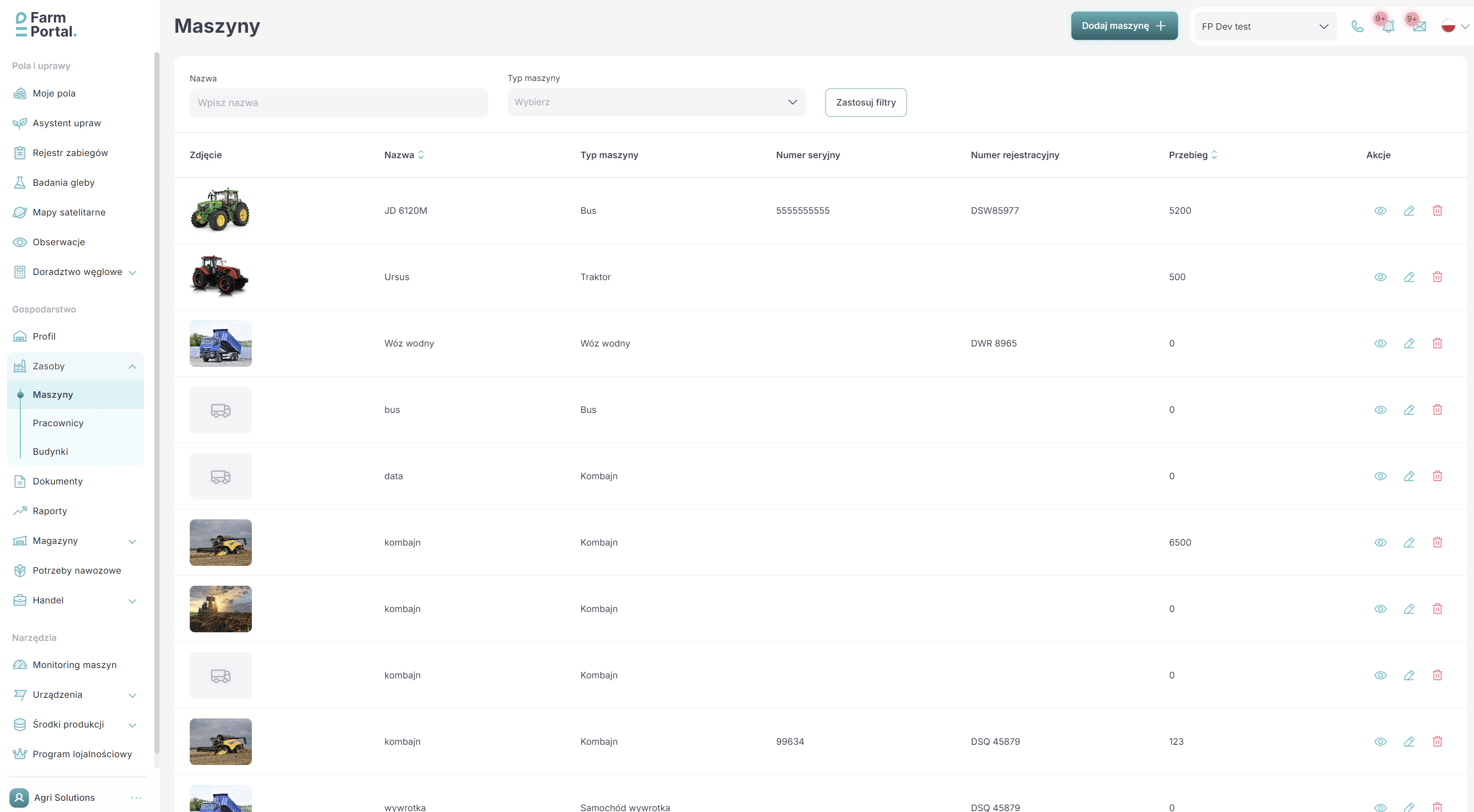Expand Środki produkcji menu
This screenshot has width=1474, height=812.
(132, 725)
